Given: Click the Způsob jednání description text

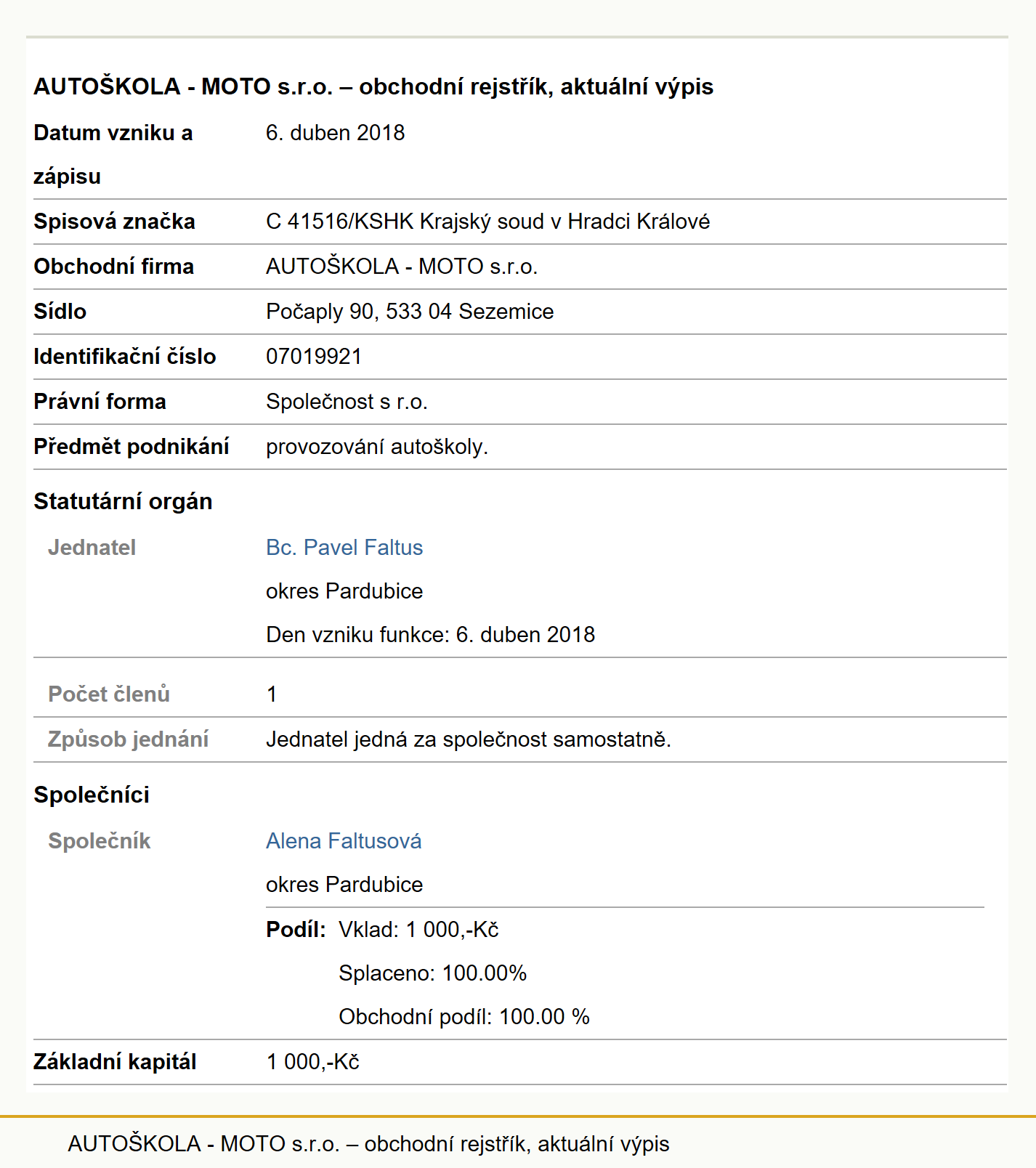Looking at the screenshot, I should tap(469, 739).
